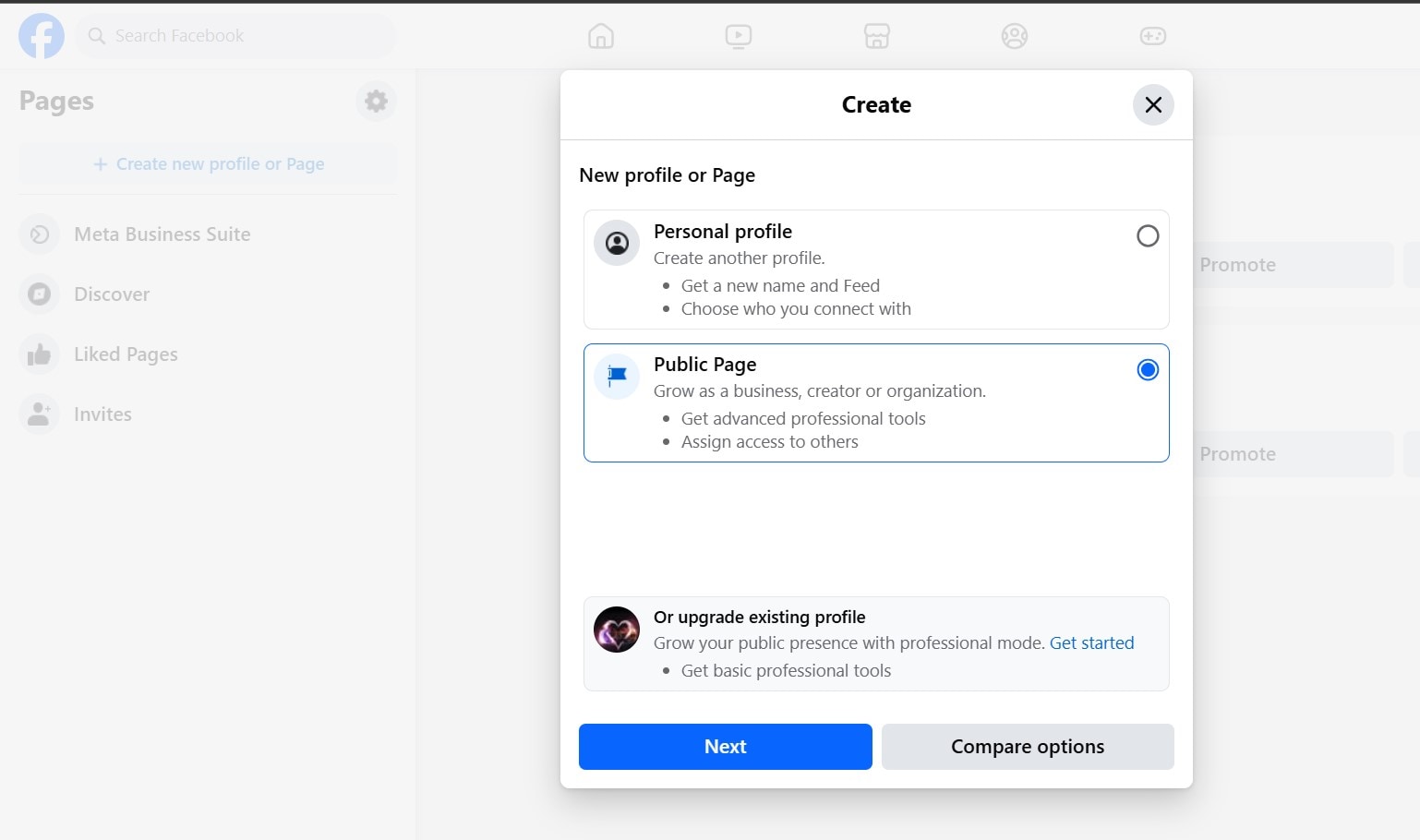1420x840 pixels.
Task: Follow the Get started link
Action: 1091,643
